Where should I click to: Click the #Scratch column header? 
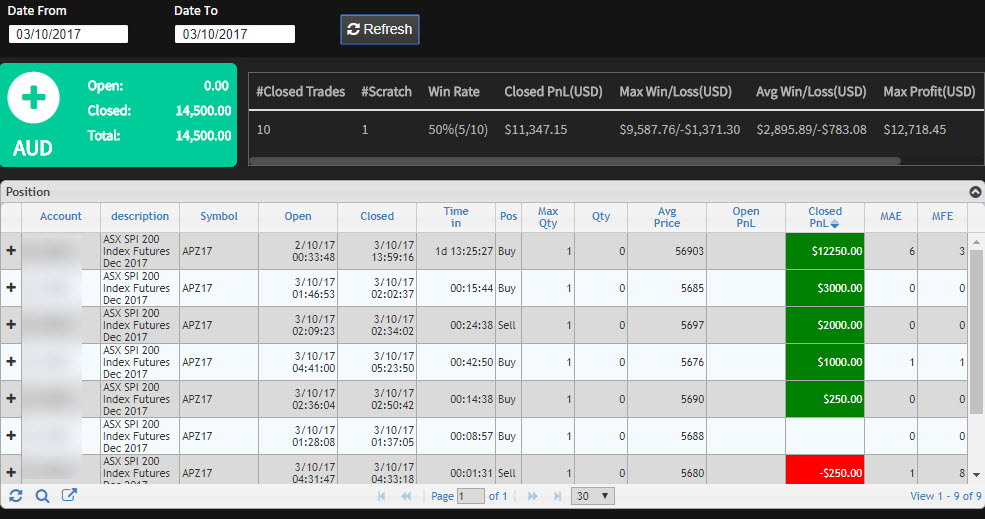pyautogui.click(x=386, y=92)
